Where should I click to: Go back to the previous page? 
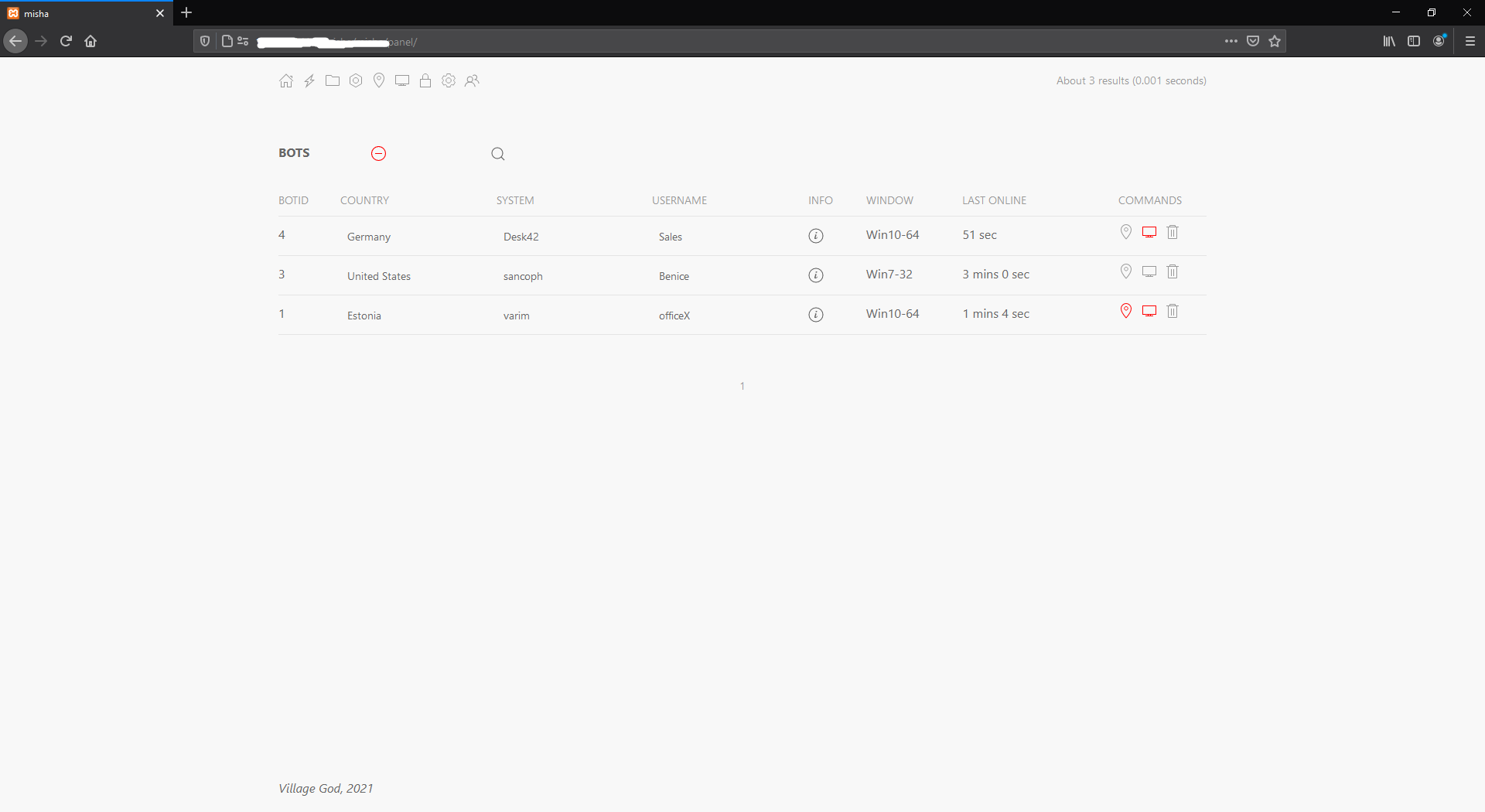15,41
